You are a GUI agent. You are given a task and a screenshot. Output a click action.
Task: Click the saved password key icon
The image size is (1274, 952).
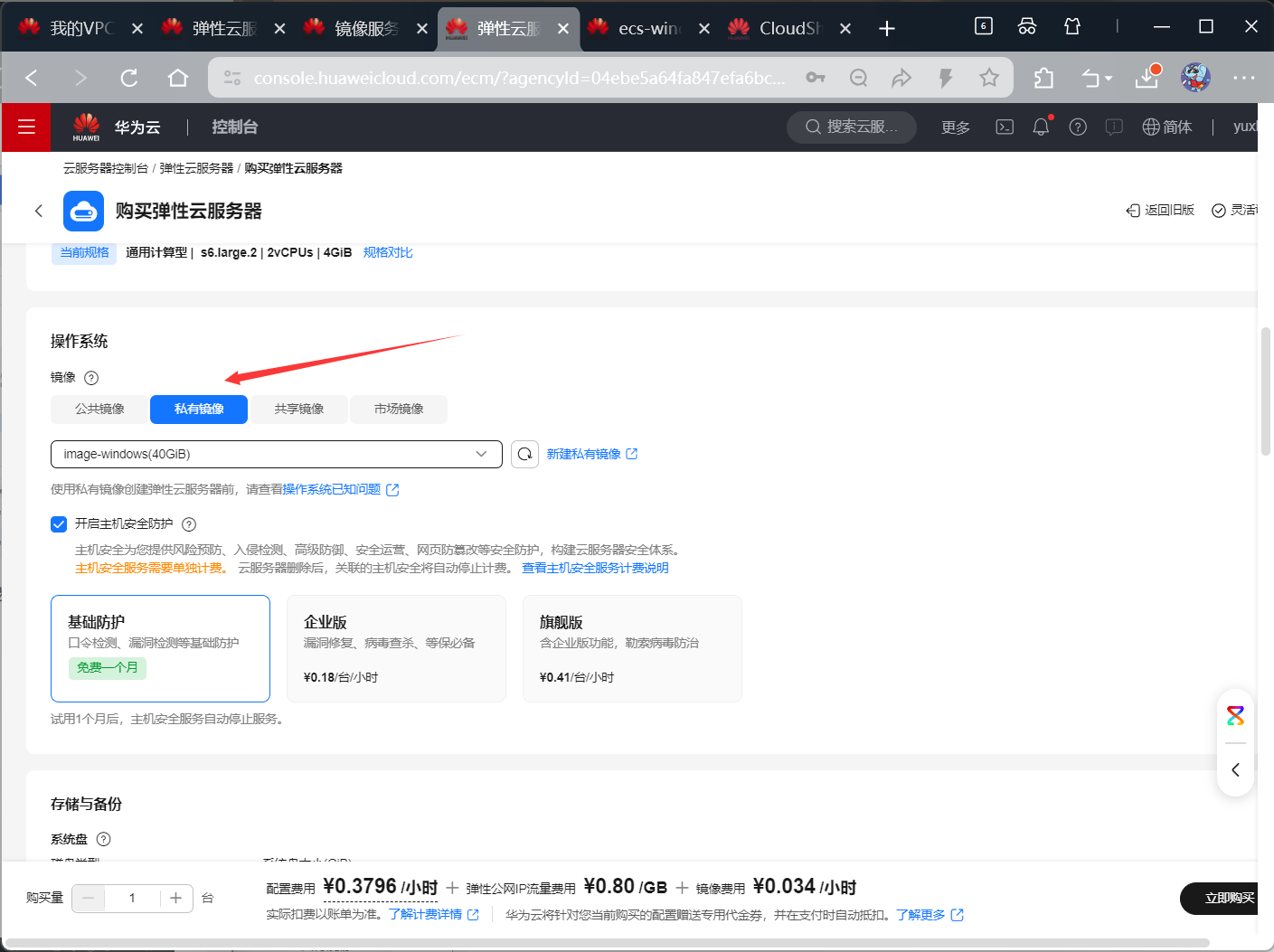pyautogui.click(x=816, y=78)
